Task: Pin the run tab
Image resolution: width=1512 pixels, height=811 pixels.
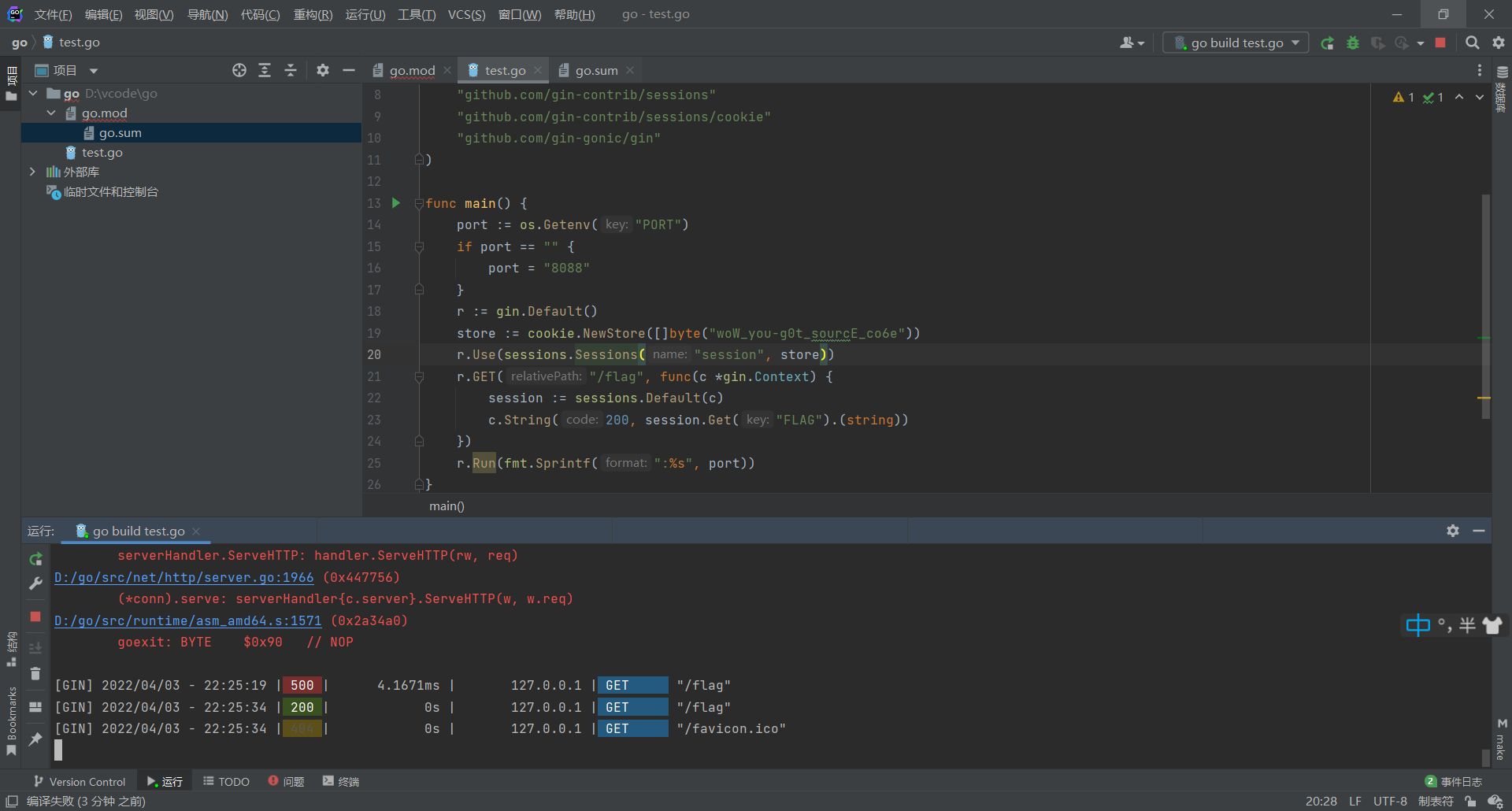Action: (x=35, y=739)
